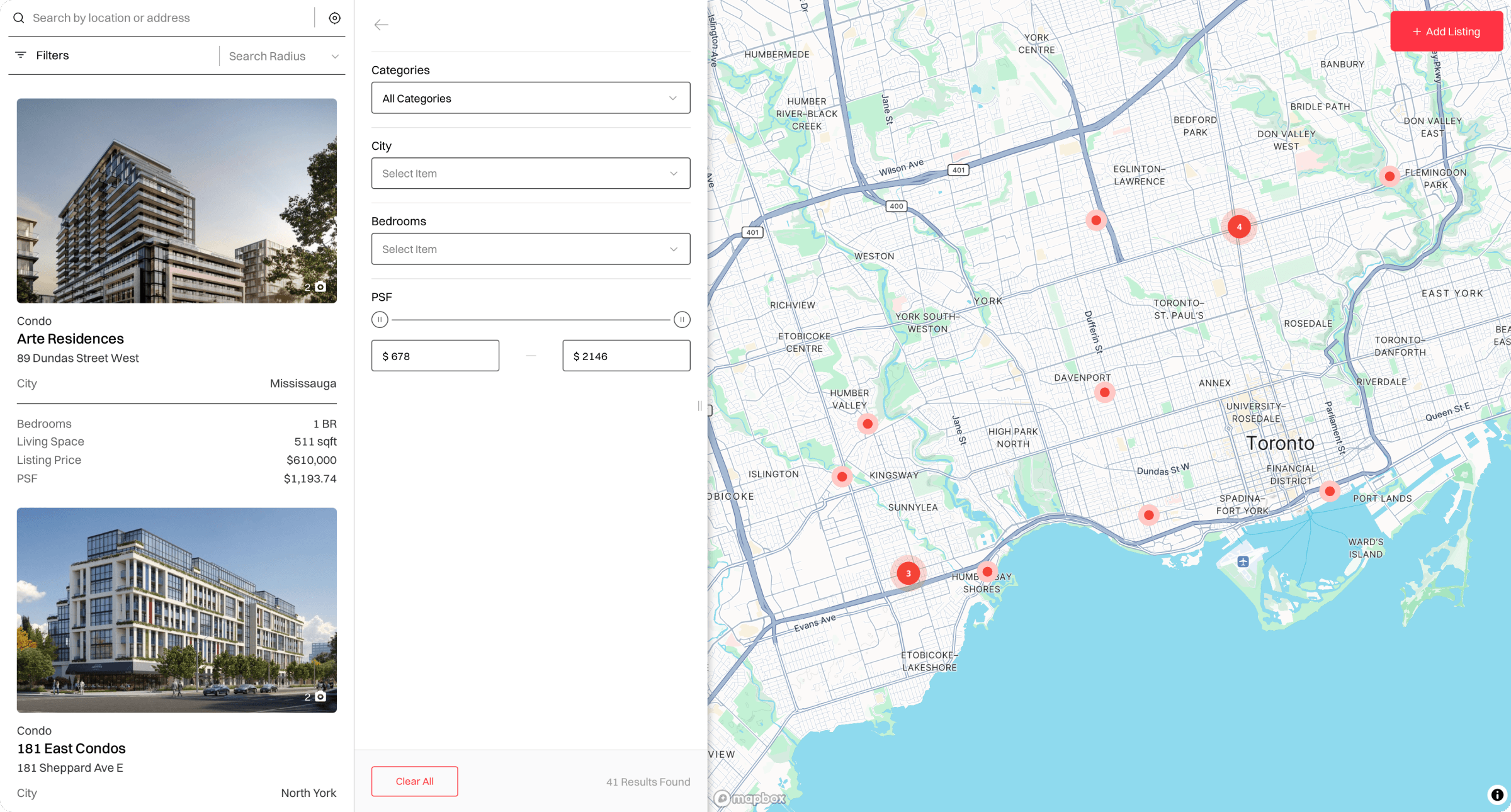Click the Arte Residences listing title
This screenshot has height=812, width=1511.
tap(71, 339)
